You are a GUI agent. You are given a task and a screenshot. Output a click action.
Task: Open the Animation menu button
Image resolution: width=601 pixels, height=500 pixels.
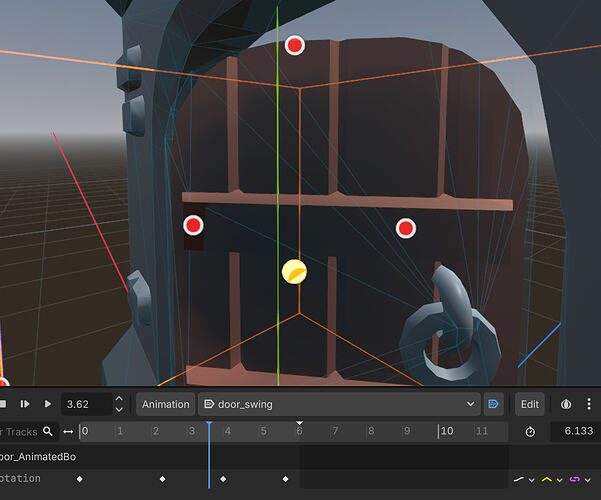[166, 404]
